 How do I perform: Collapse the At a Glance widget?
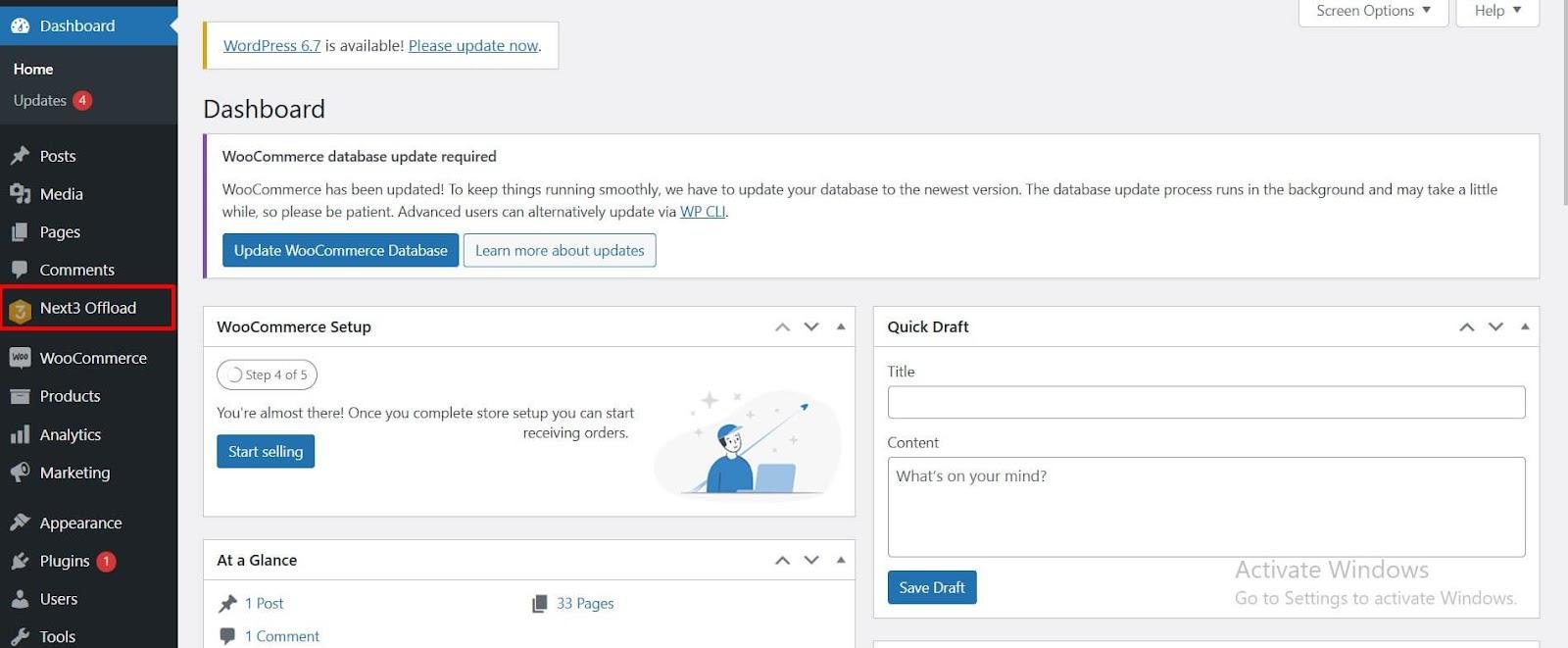click(x=841, y=560)
